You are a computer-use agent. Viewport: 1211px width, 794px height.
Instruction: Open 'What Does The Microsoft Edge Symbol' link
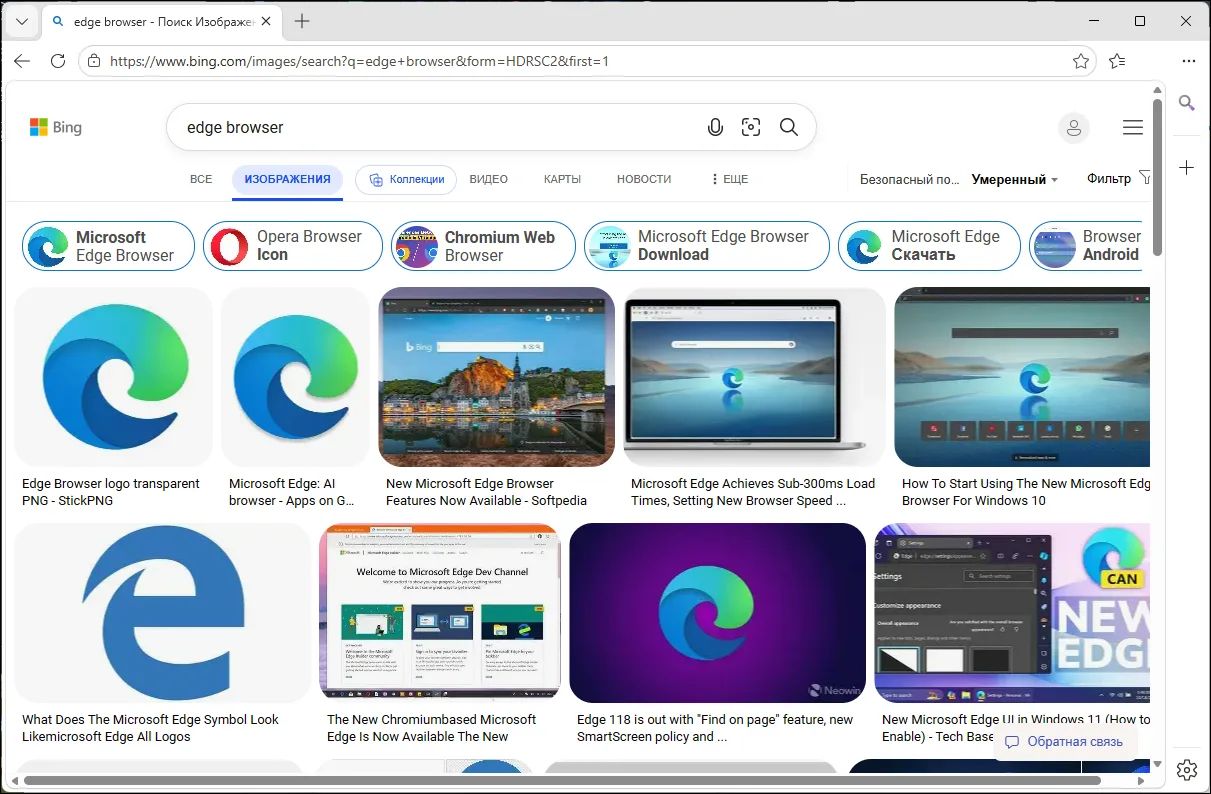[x=150, y=728]
